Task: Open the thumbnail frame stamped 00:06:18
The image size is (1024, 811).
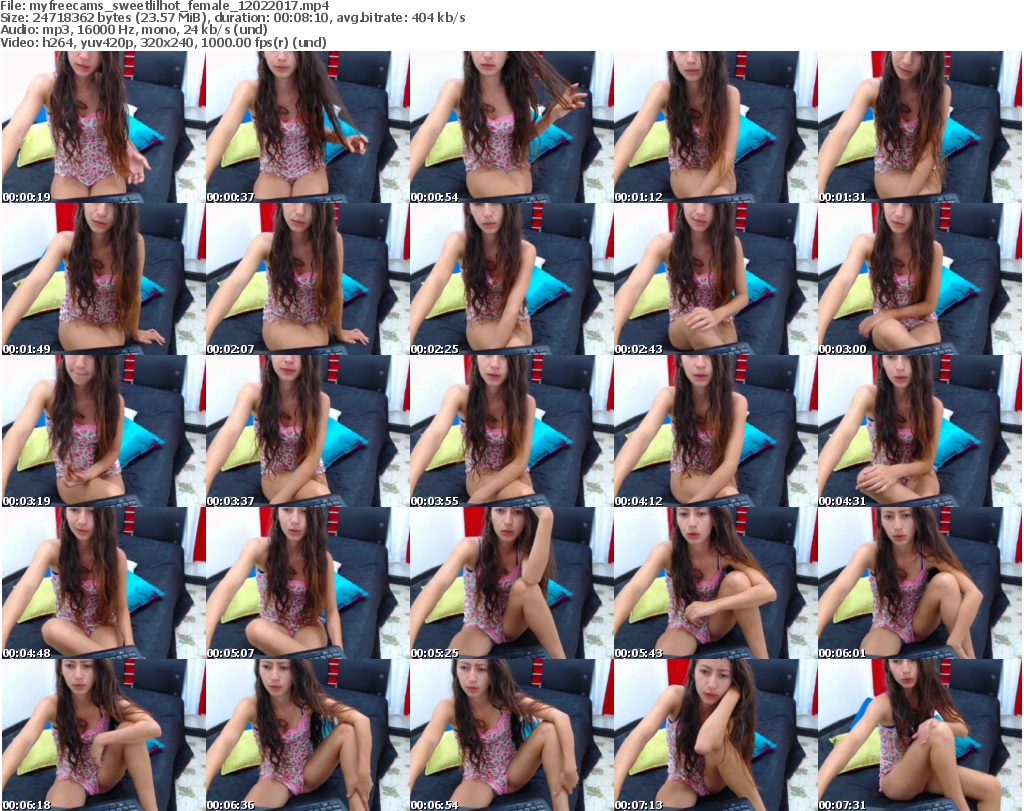Action: pos(103,735)
